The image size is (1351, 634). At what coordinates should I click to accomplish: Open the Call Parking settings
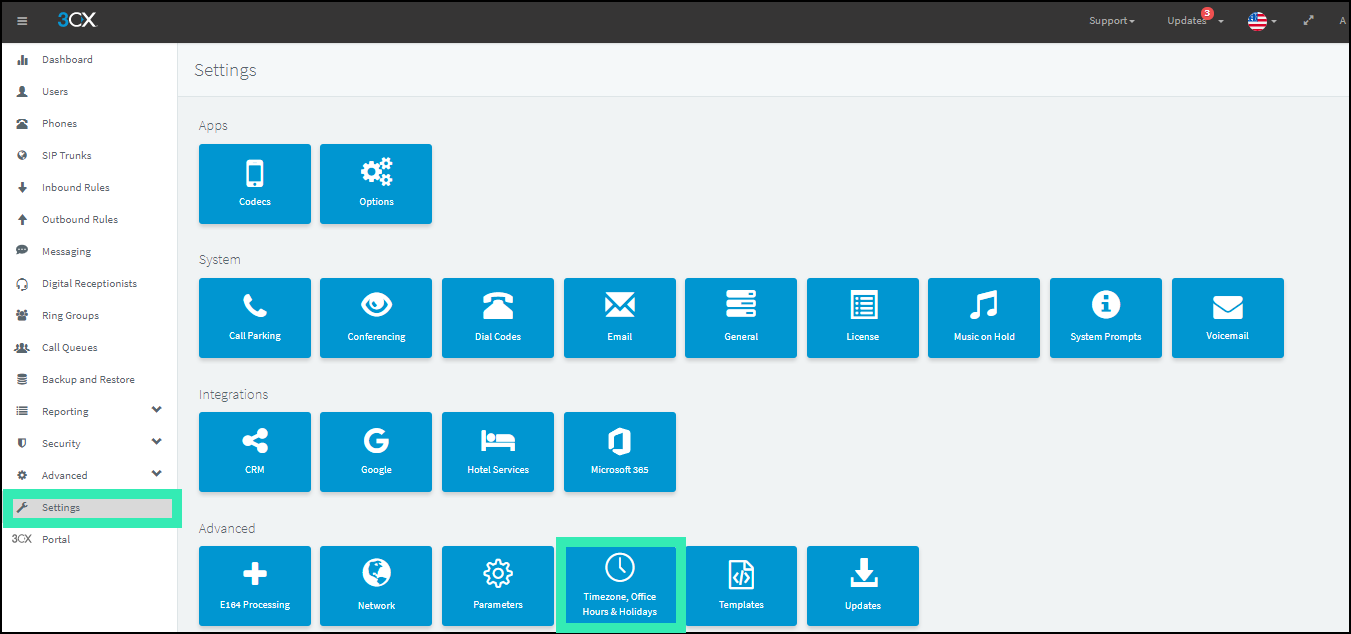254,318
